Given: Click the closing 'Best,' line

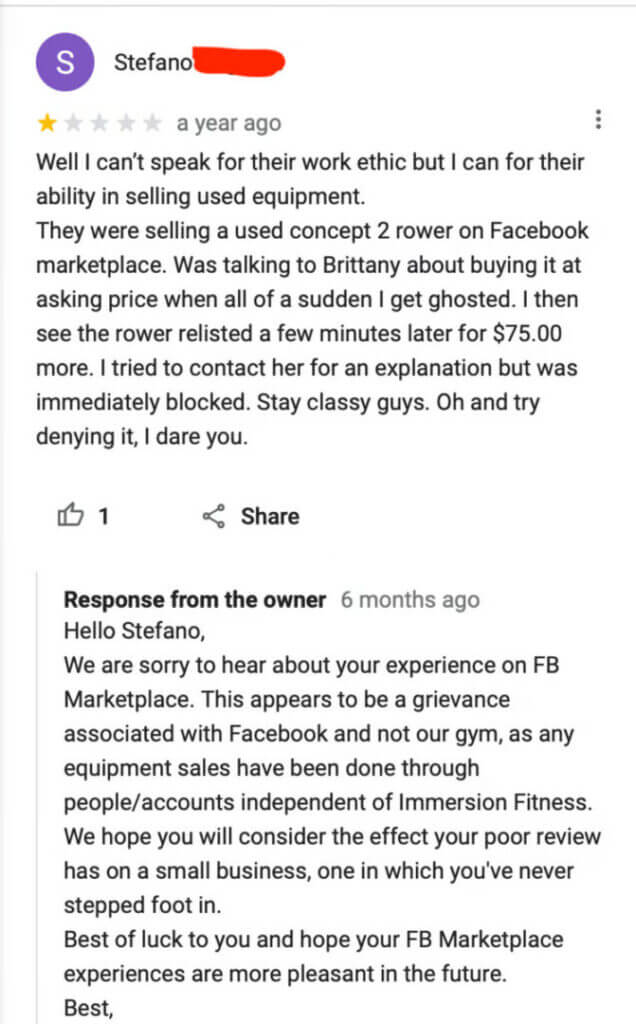Looking at the screenshot, I should pyautogui.click(x=89, y=1008).
